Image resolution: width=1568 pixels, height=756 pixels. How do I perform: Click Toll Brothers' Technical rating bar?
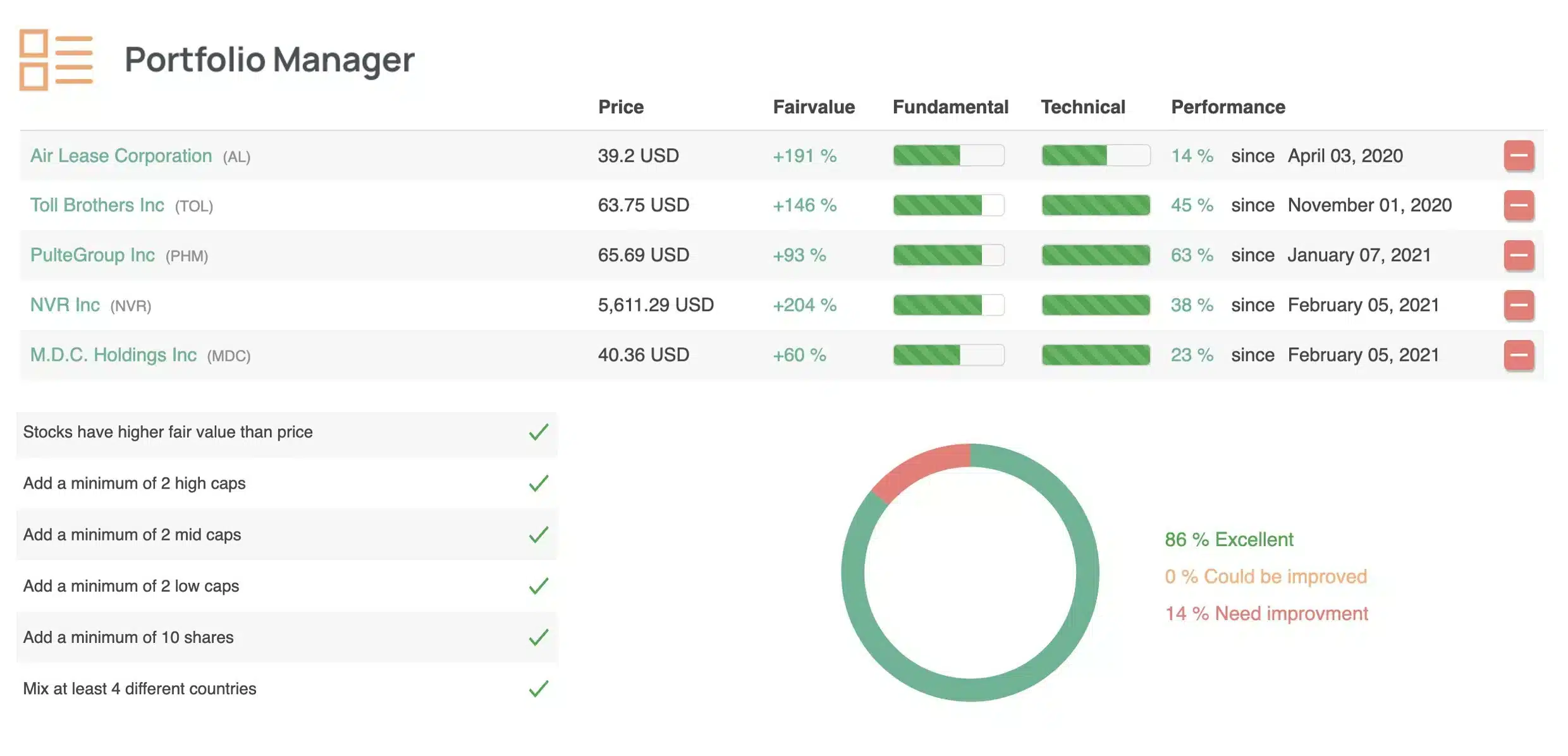(x=1096, y=205)
